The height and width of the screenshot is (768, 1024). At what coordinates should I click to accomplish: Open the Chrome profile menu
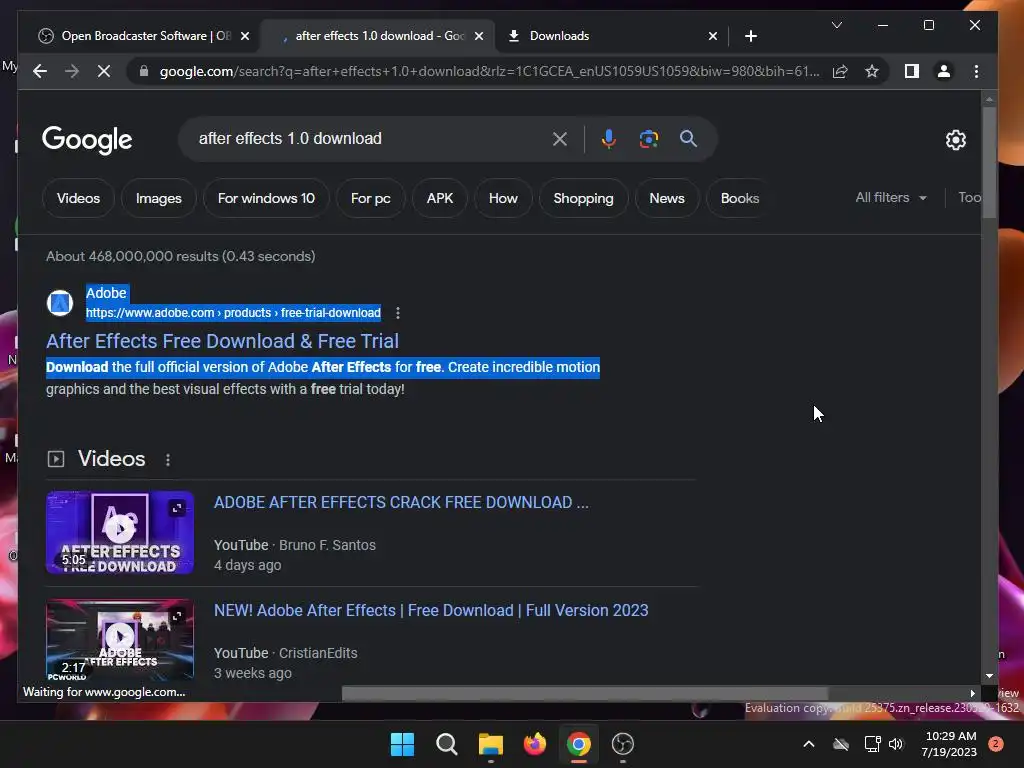[x=944, y=71]
